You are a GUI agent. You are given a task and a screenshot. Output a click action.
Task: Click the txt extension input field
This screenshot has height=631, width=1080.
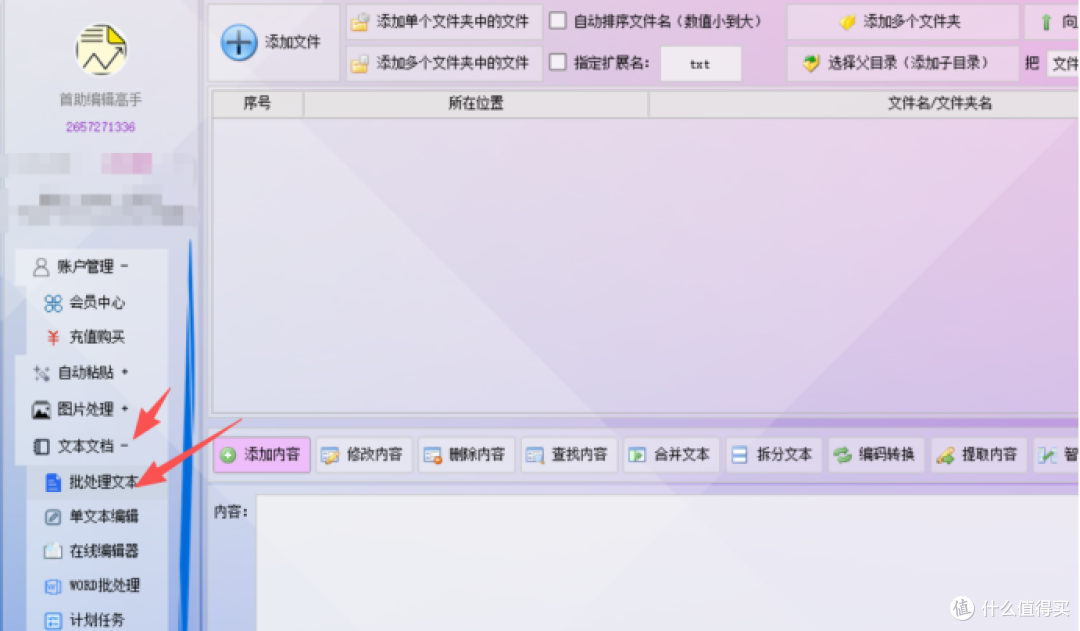tap(700, 64)
